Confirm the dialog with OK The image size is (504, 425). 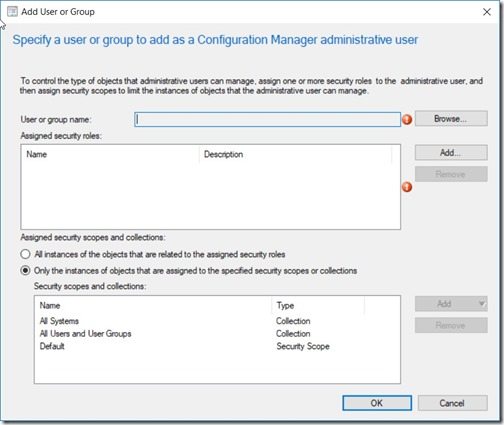[377, 403]
